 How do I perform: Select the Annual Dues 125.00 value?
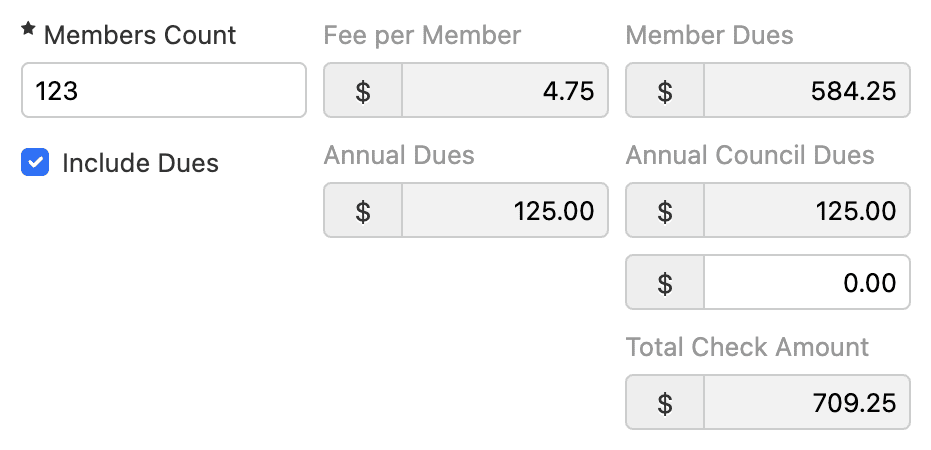coord(505,210)
